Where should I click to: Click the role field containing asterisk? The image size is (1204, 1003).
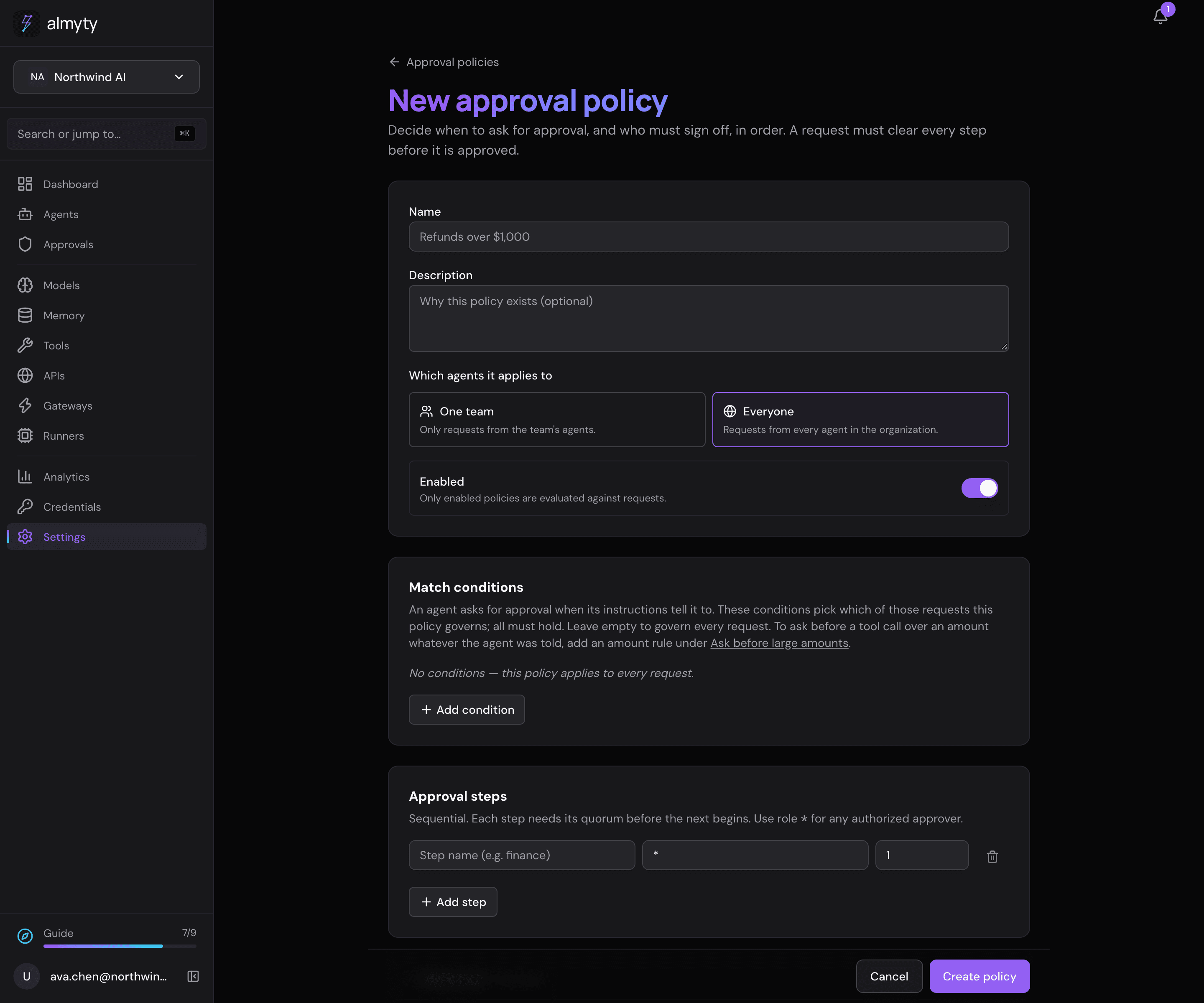(x=755, y=855)
